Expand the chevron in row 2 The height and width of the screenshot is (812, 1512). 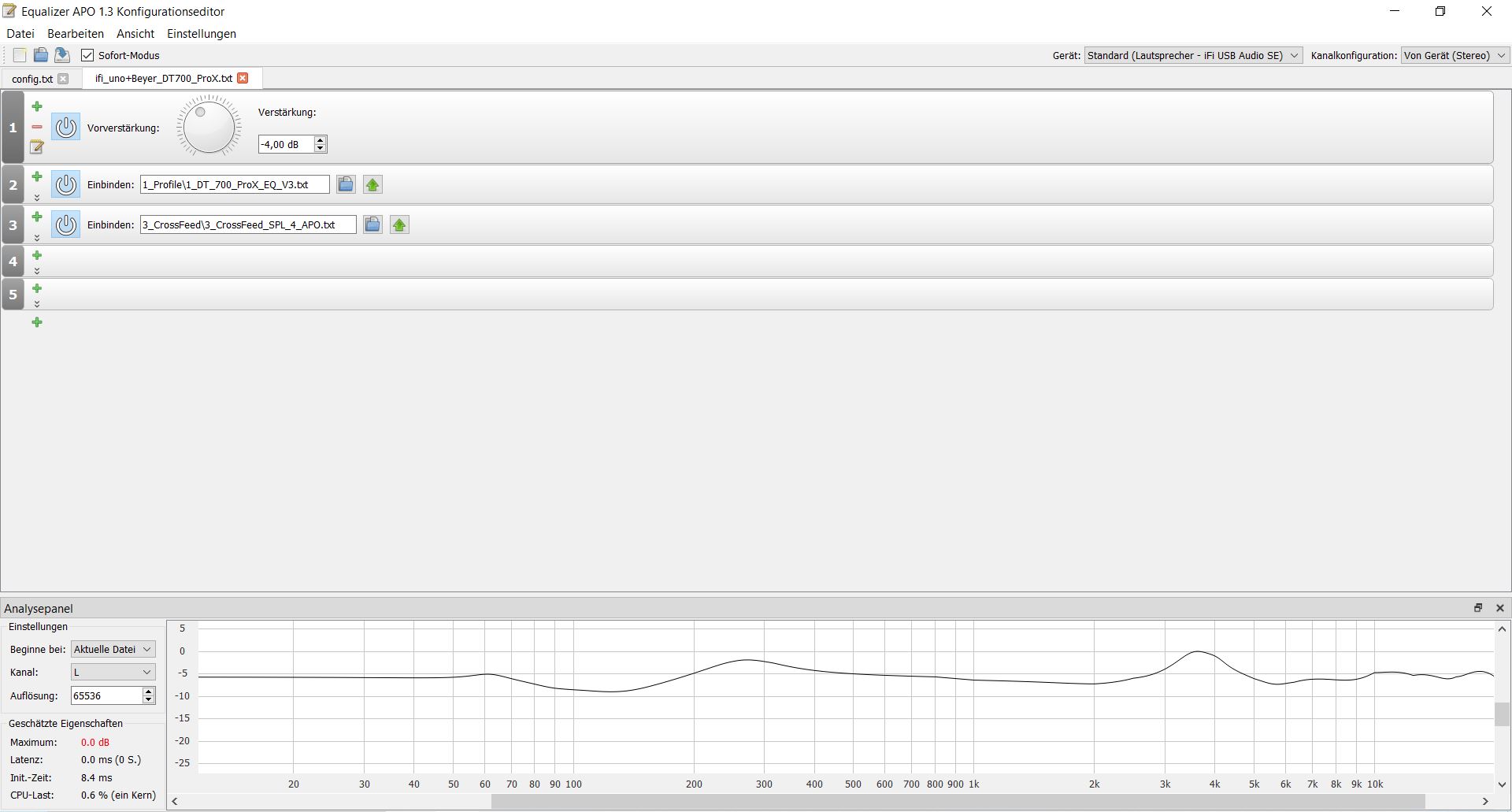click(37, 197)
